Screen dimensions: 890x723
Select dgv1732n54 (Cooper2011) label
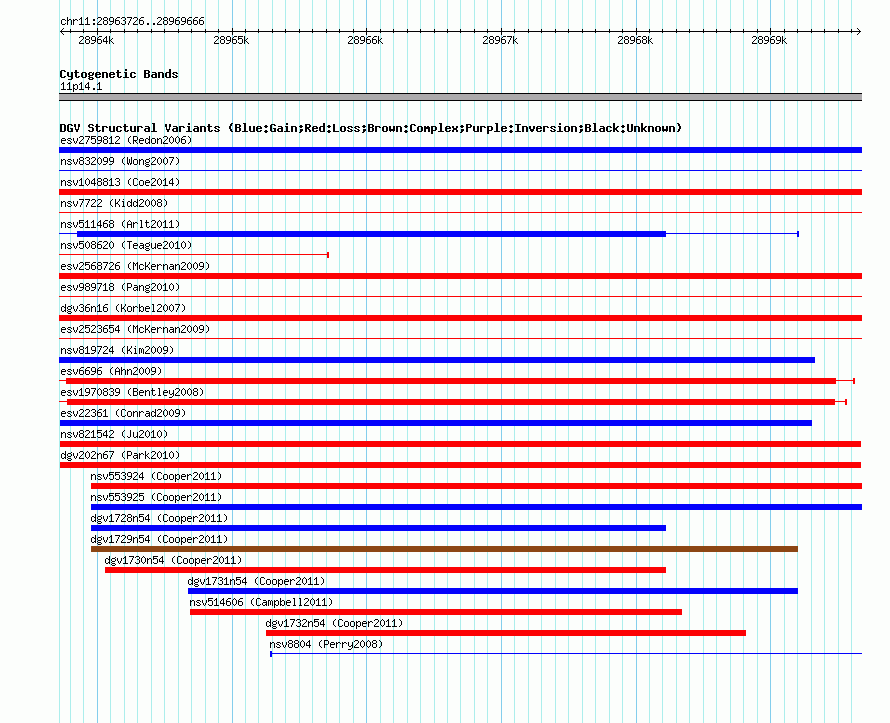pyautogui.click(x=334, y=623)
